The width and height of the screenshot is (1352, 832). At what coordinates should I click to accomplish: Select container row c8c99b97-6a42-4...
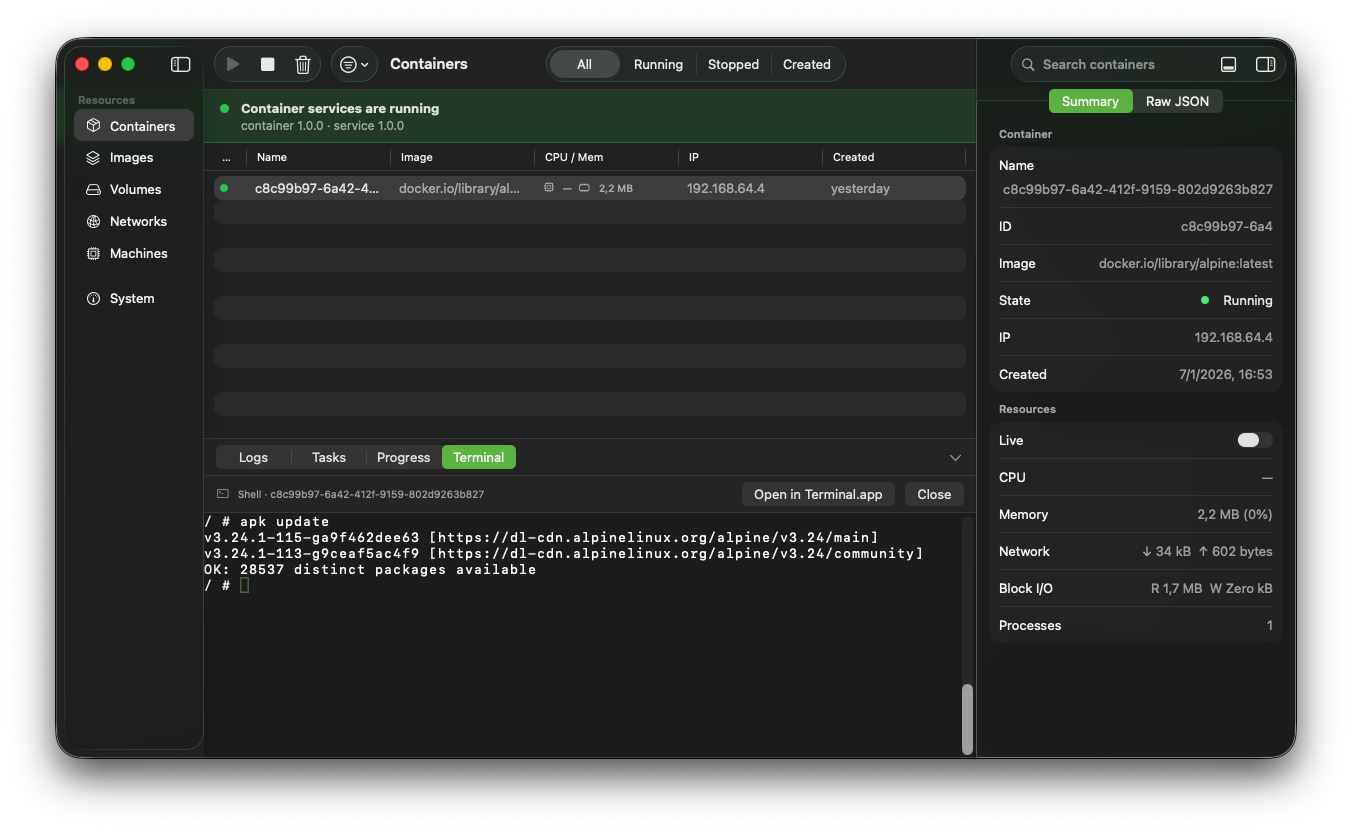click(590, 188)
